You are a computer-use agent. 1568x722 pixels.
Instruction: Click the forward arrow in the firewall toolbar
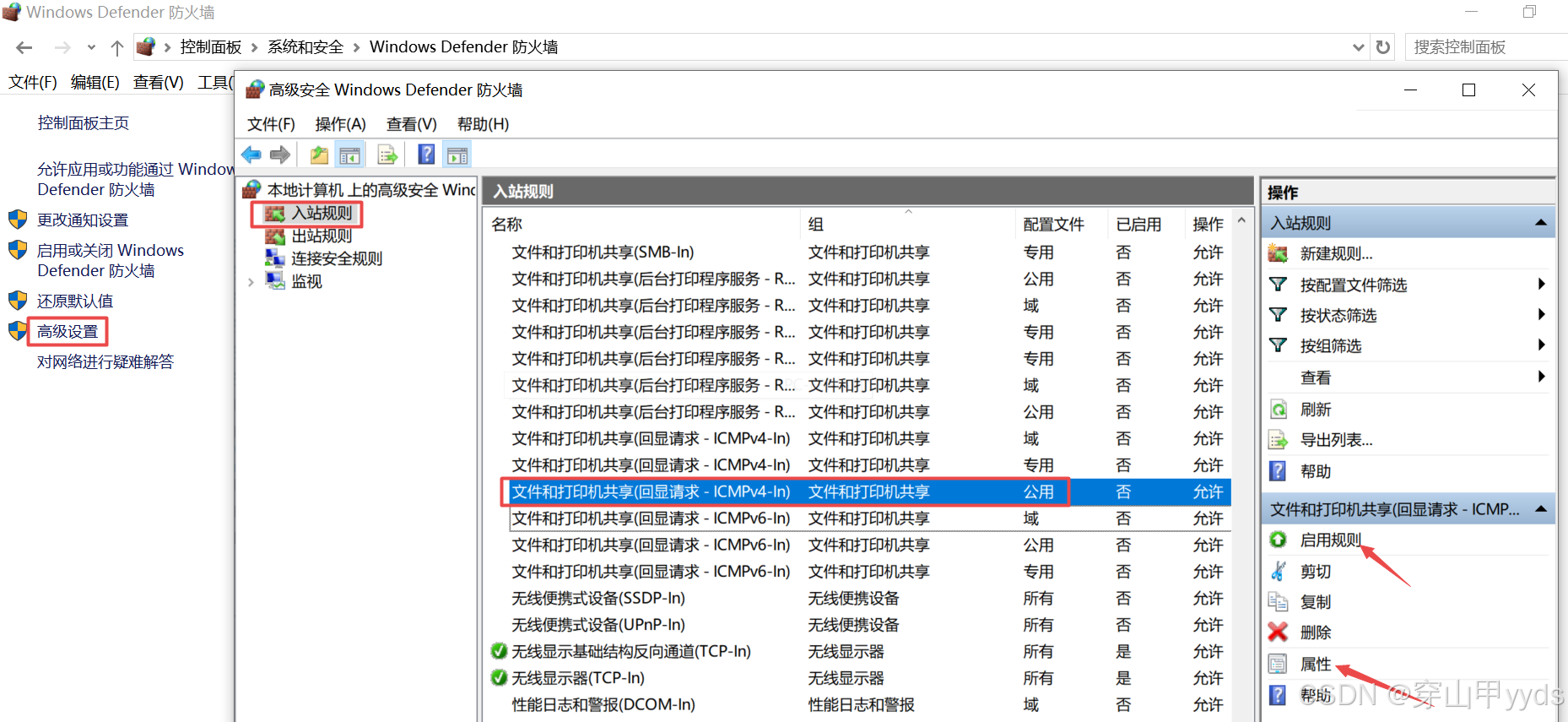pyautogui.click(x=280, y=155)
